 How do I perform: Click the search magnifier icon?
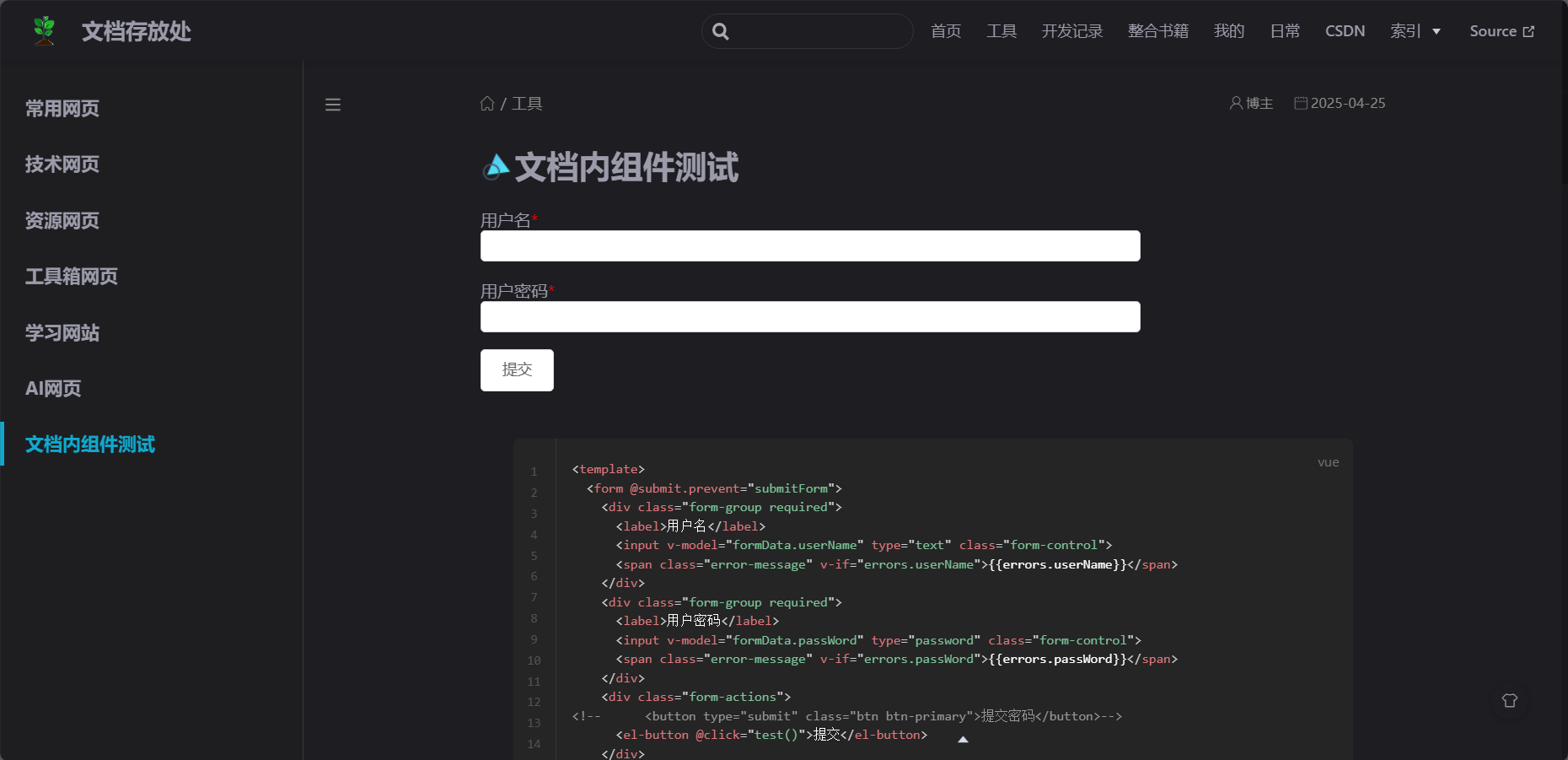721,31
